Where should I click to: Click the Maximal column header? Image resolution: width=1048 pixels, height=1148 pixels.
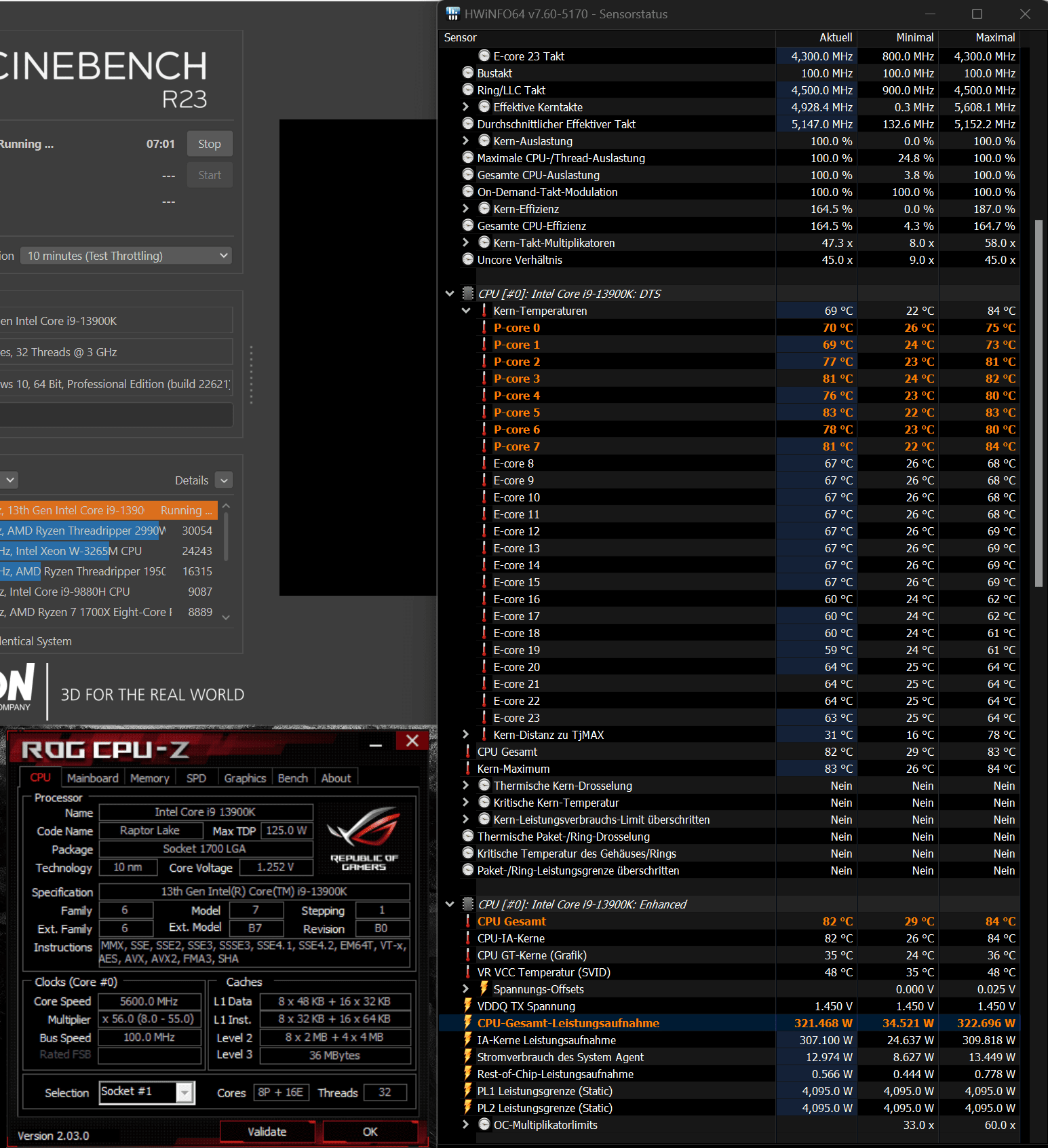pyautogui.click(x=979, y=38)
